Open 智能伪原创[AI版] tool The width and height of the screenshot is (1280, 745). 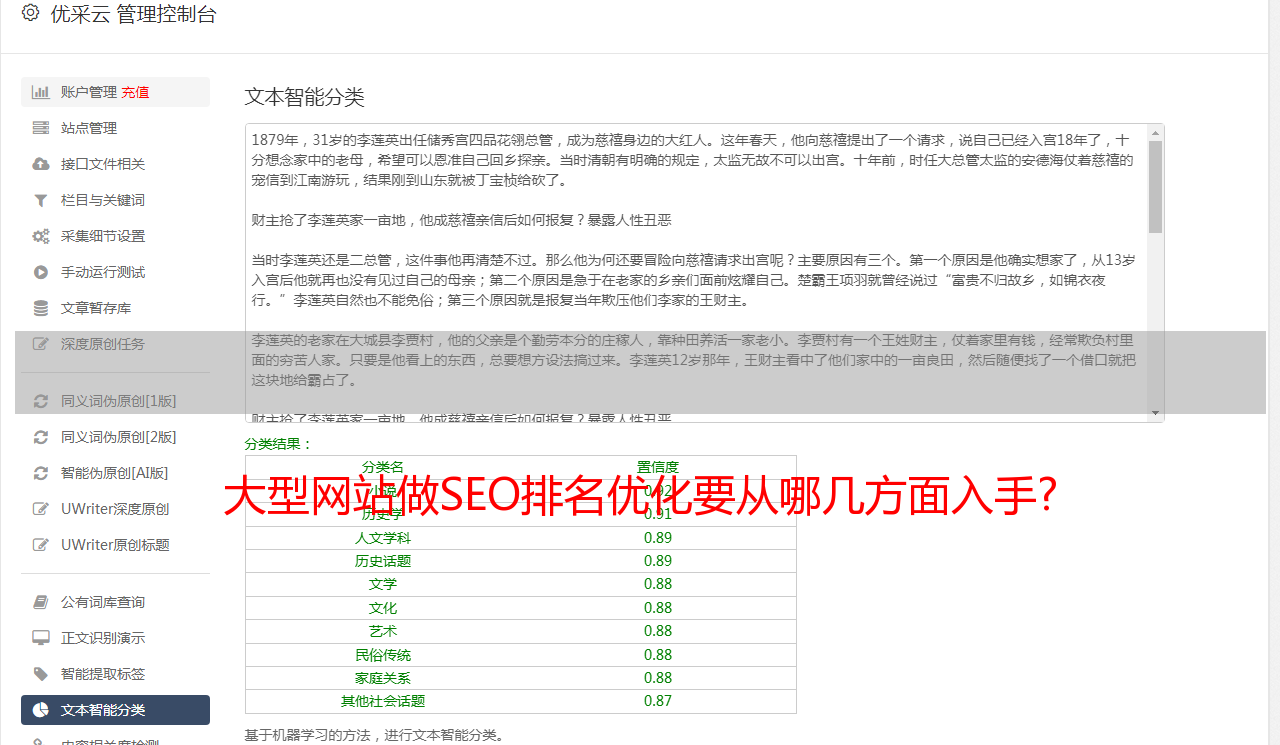click(115, 473)
